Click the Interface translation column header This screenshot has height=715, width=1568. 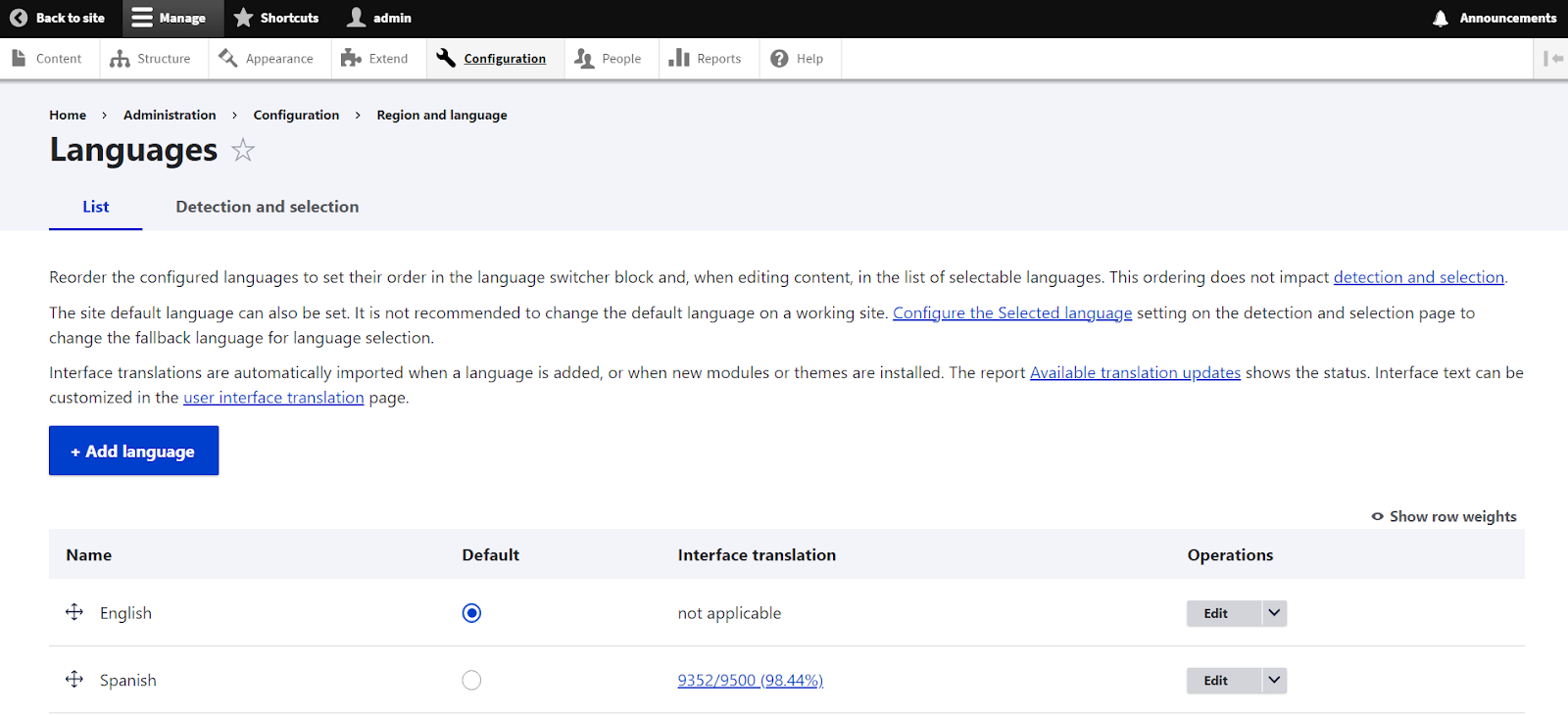[757, 554]
